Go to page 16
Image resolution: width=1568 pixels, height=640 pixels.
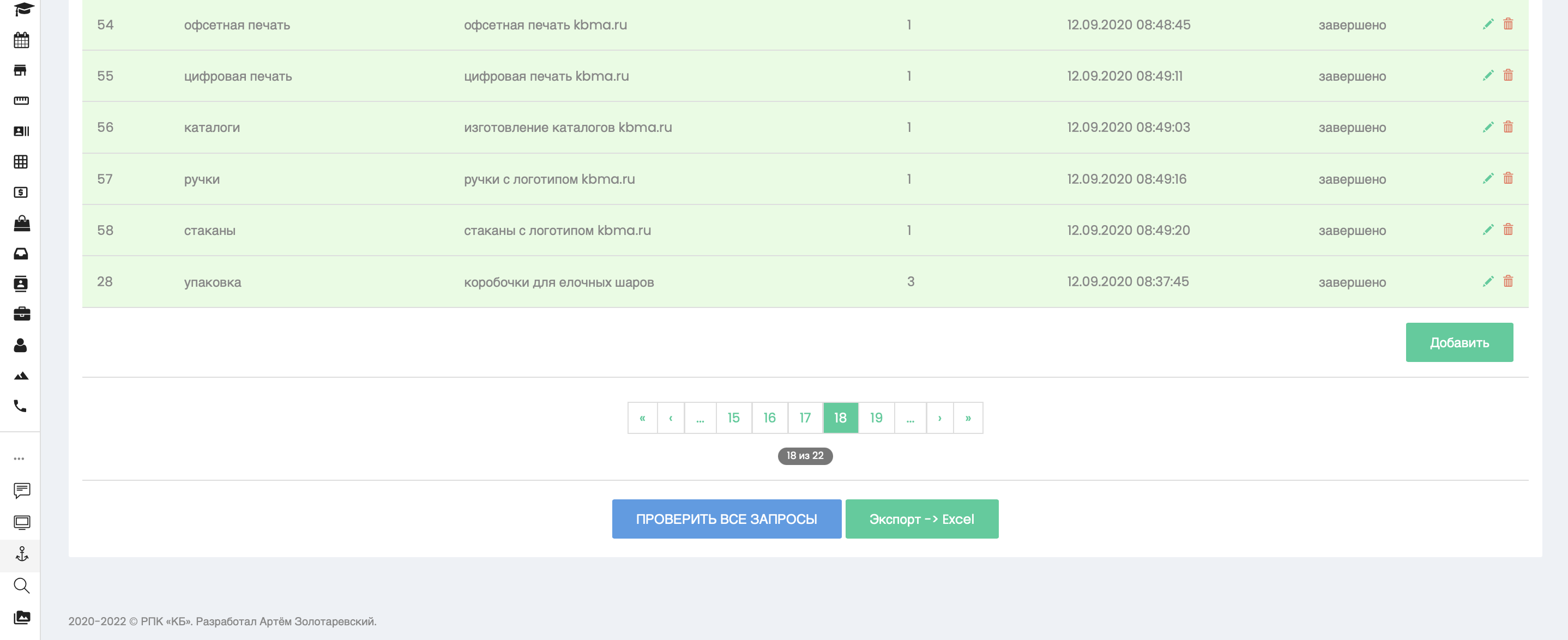click(x=769, y=418)
